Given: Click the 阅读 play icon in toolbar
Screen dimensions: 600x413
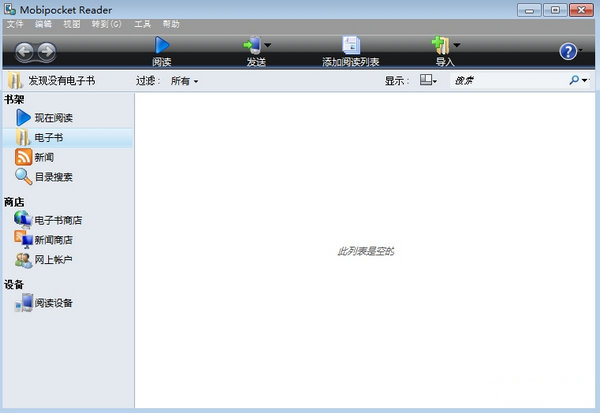Looking at the screenshot, I should (162, 45).
